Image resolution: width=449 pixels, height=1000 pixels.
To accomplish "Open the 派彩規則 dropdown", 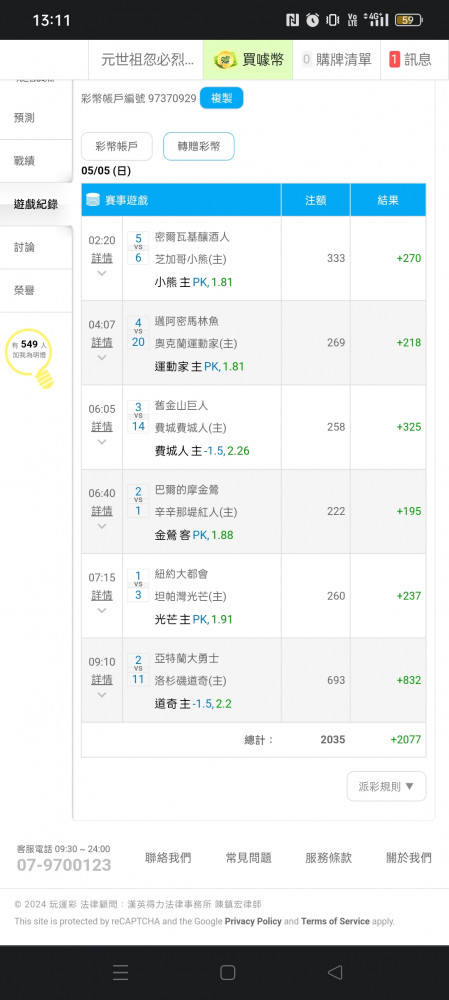I will point(386,786).
